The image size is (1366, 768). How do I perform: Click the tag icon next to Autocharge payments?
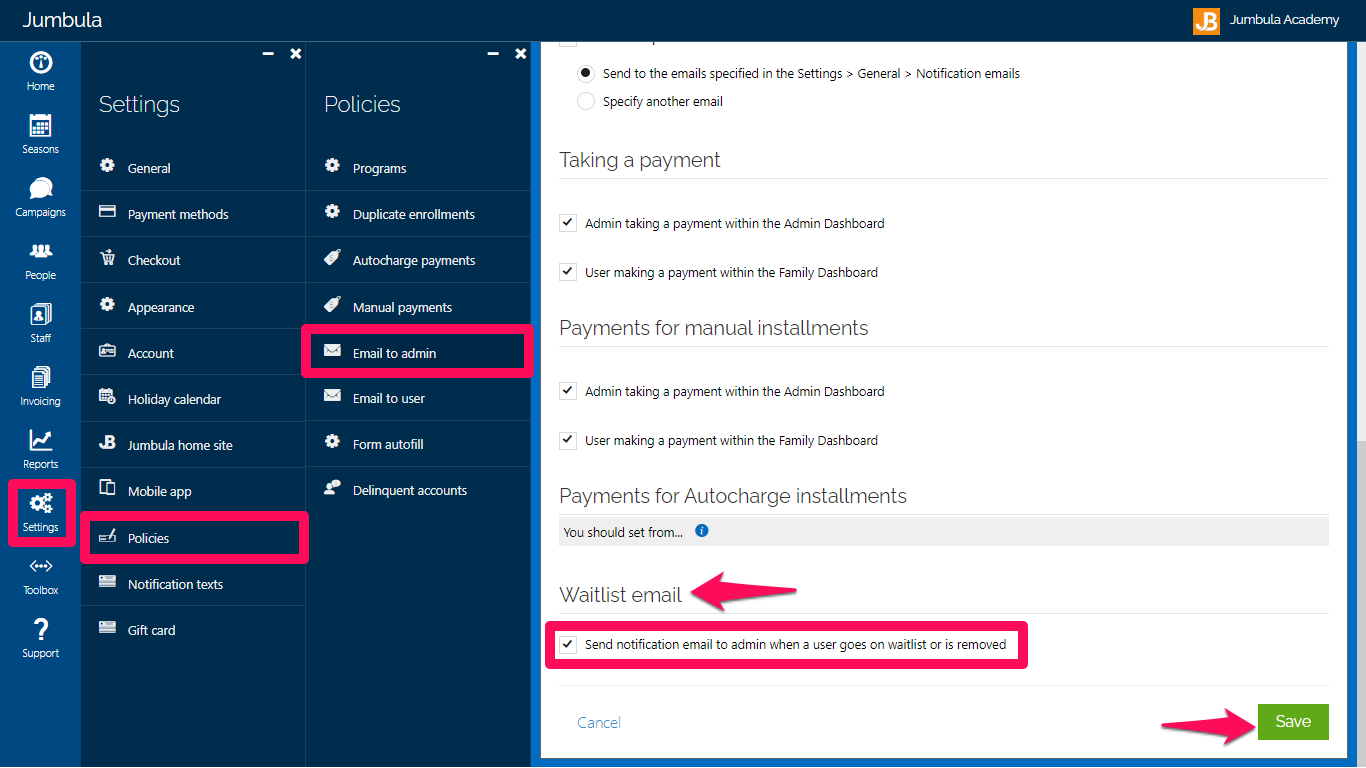(x=332, y=259)
